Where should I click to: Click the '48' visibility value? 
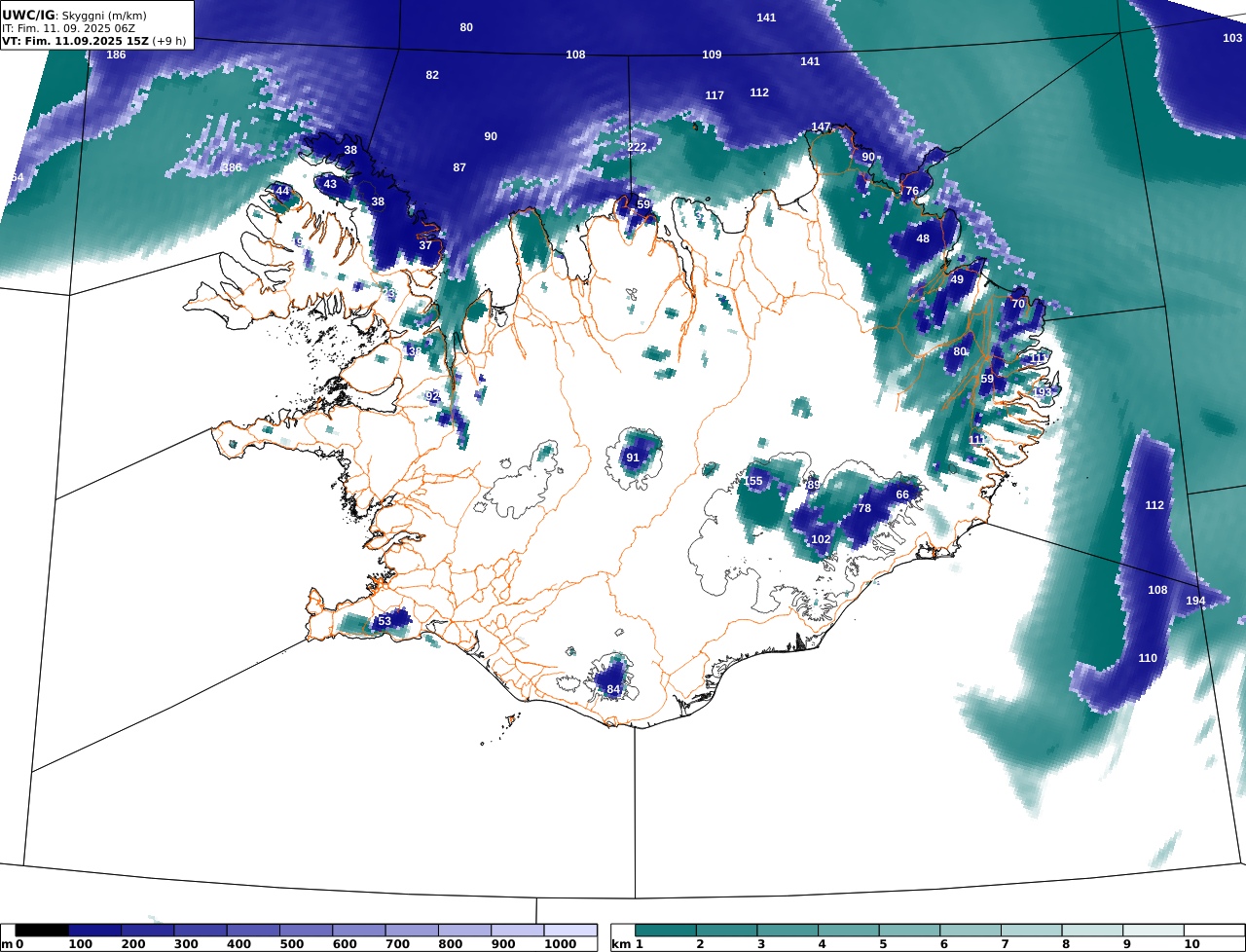[923, 238]
